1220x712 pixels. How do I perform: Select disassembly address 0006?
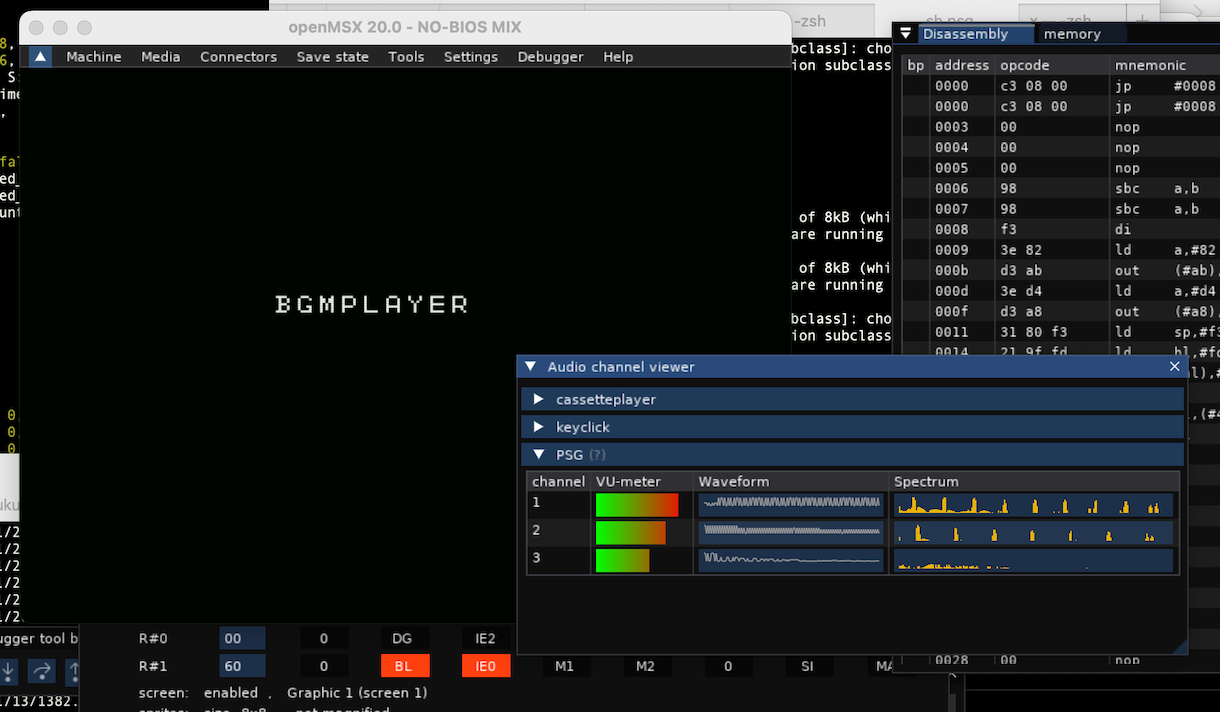951,188
